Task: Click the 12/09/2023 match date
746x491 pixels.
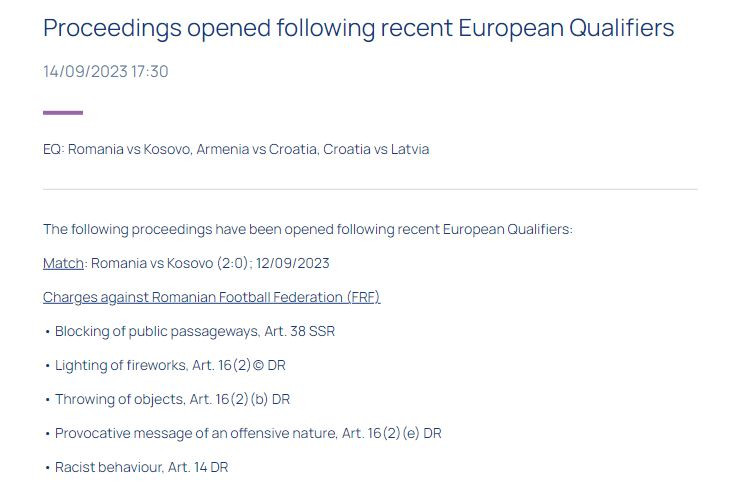Action: coord(293,263)
